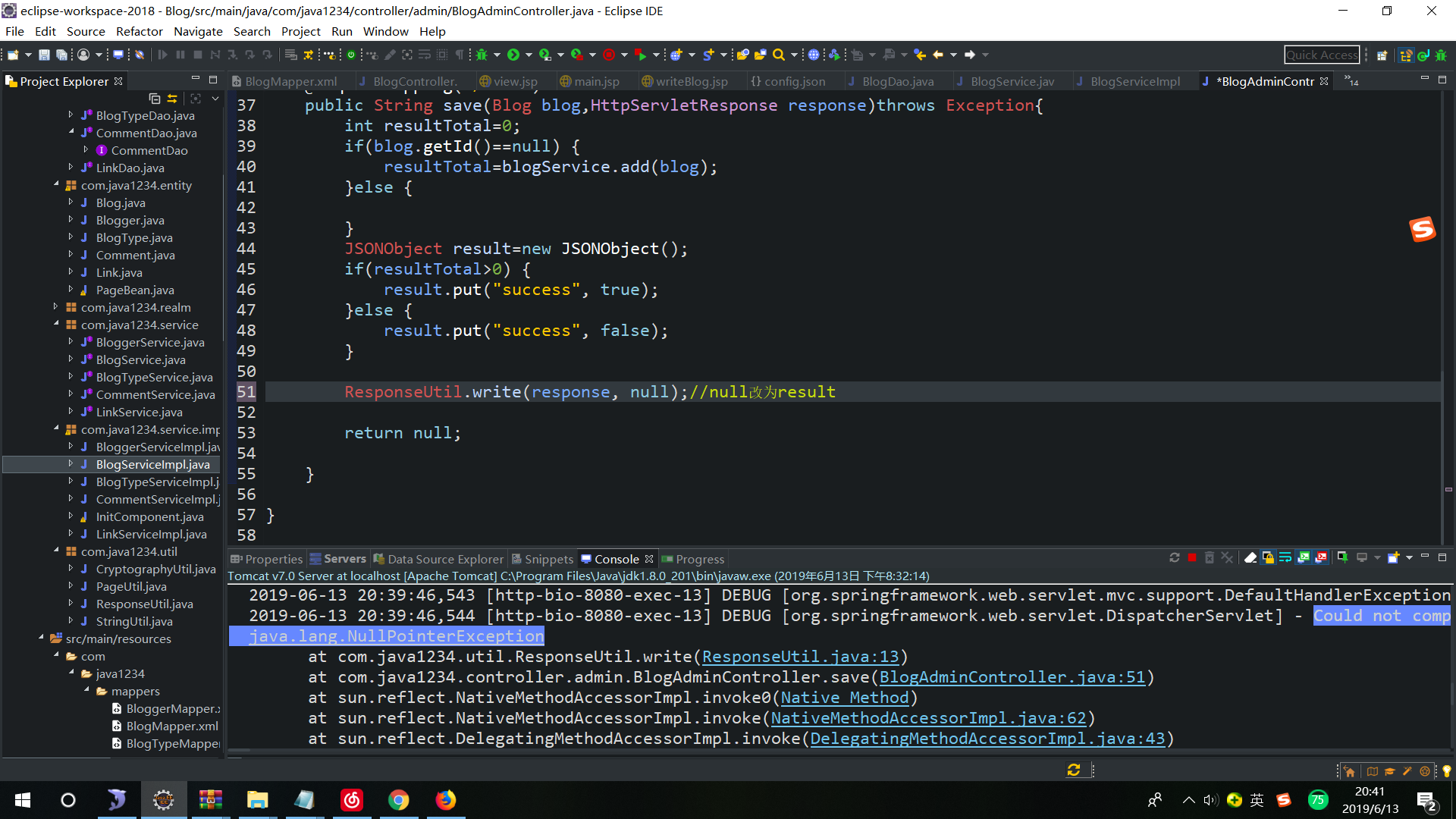Toggle Word Wrap in console toolbar
Viewport: 1456px width, 819px height.
1285,558
